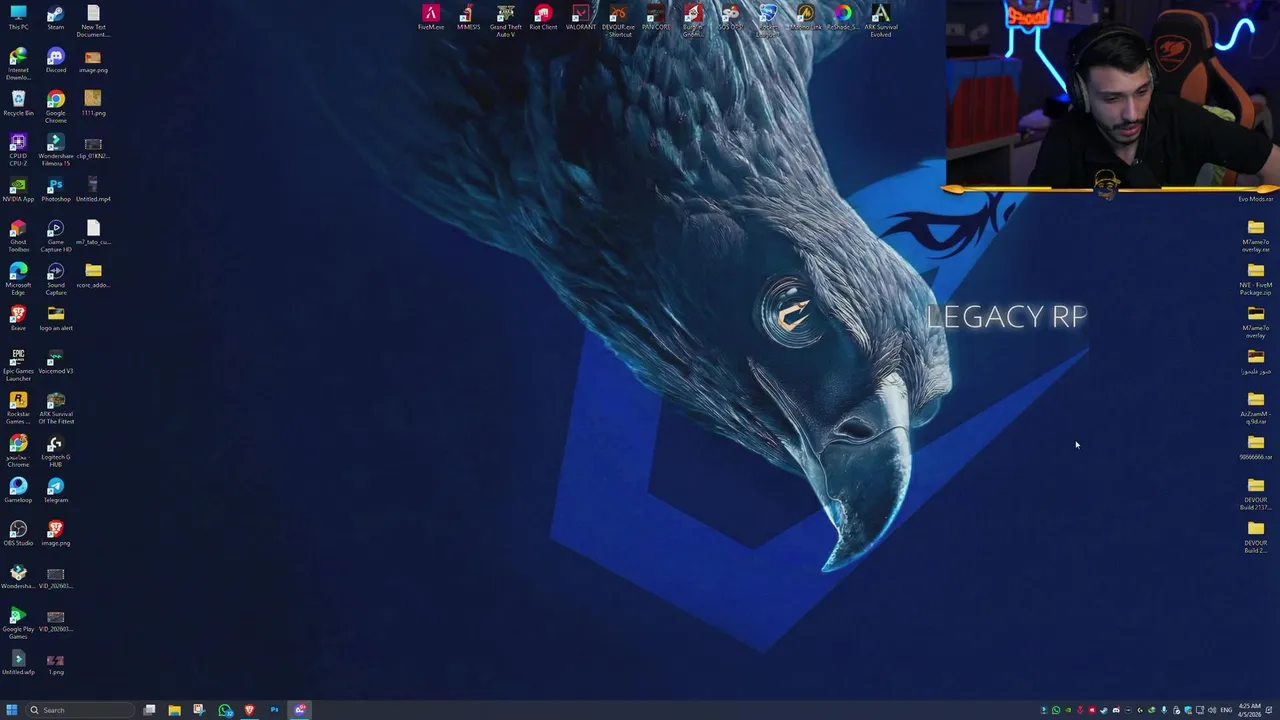Select the OBS Studio shortcut

(18, 534)
